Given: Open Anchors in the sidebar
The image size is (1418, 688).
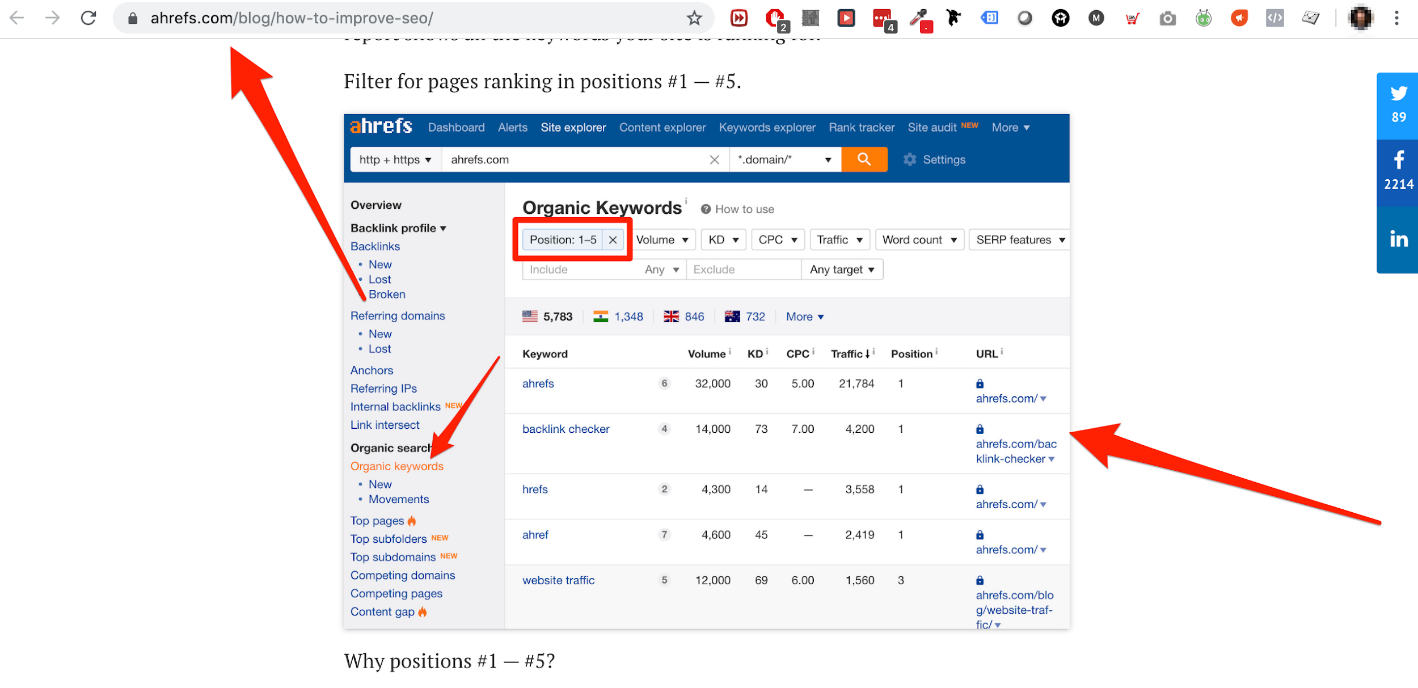Looking at the screenshot, I should point(372,371).
